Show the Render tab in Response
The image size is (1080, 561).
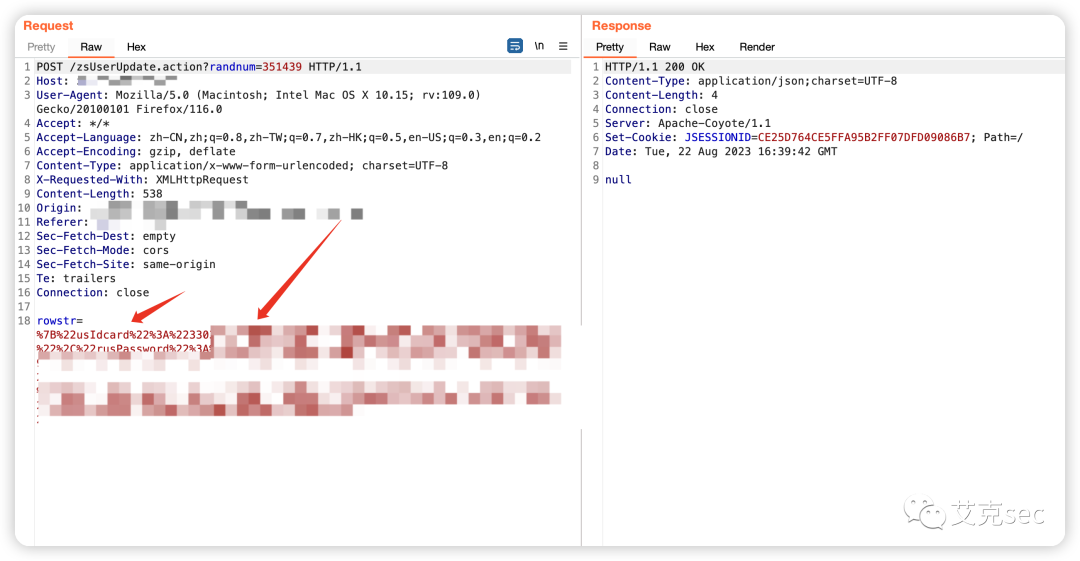[x=757, y=47]
